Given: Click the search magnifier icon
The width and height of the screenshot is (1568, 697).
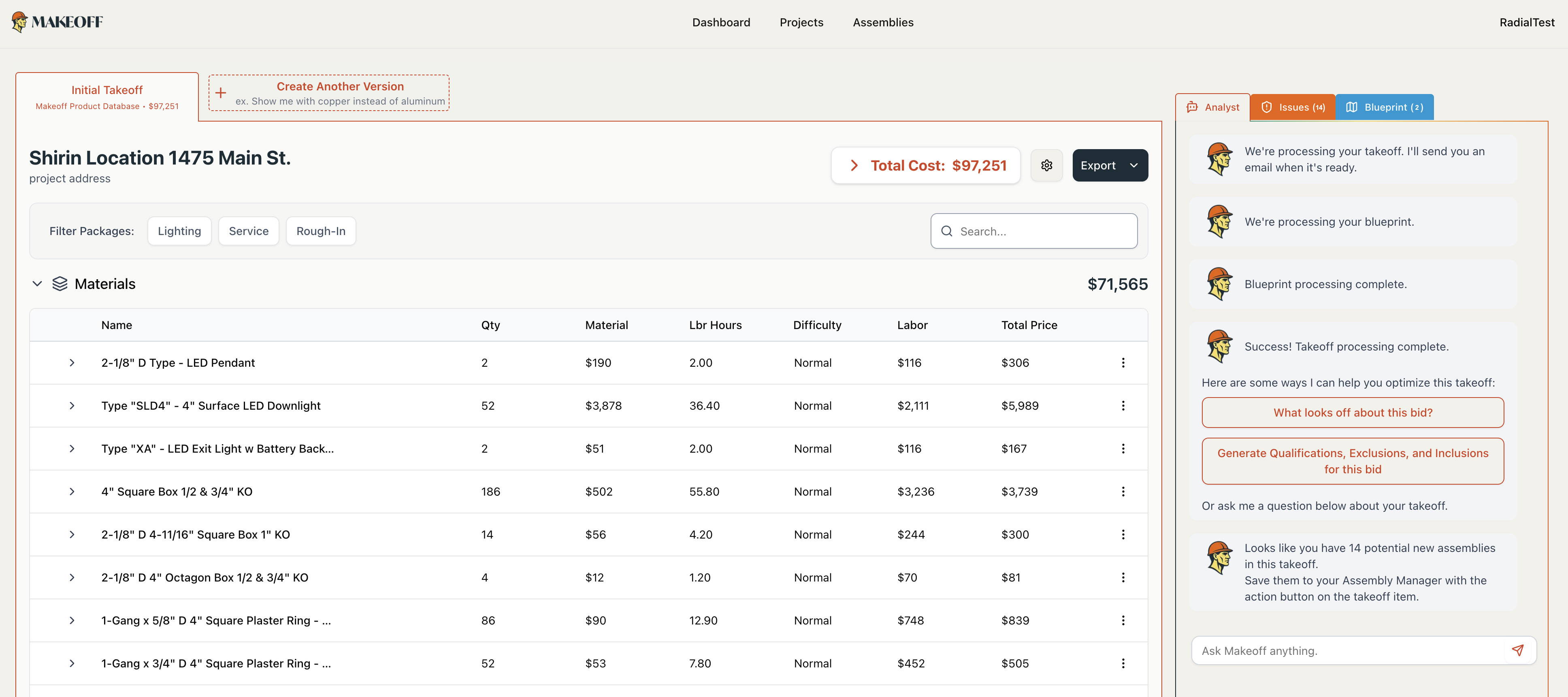Looking at the screenshot, I should click(x=947, y=231).
